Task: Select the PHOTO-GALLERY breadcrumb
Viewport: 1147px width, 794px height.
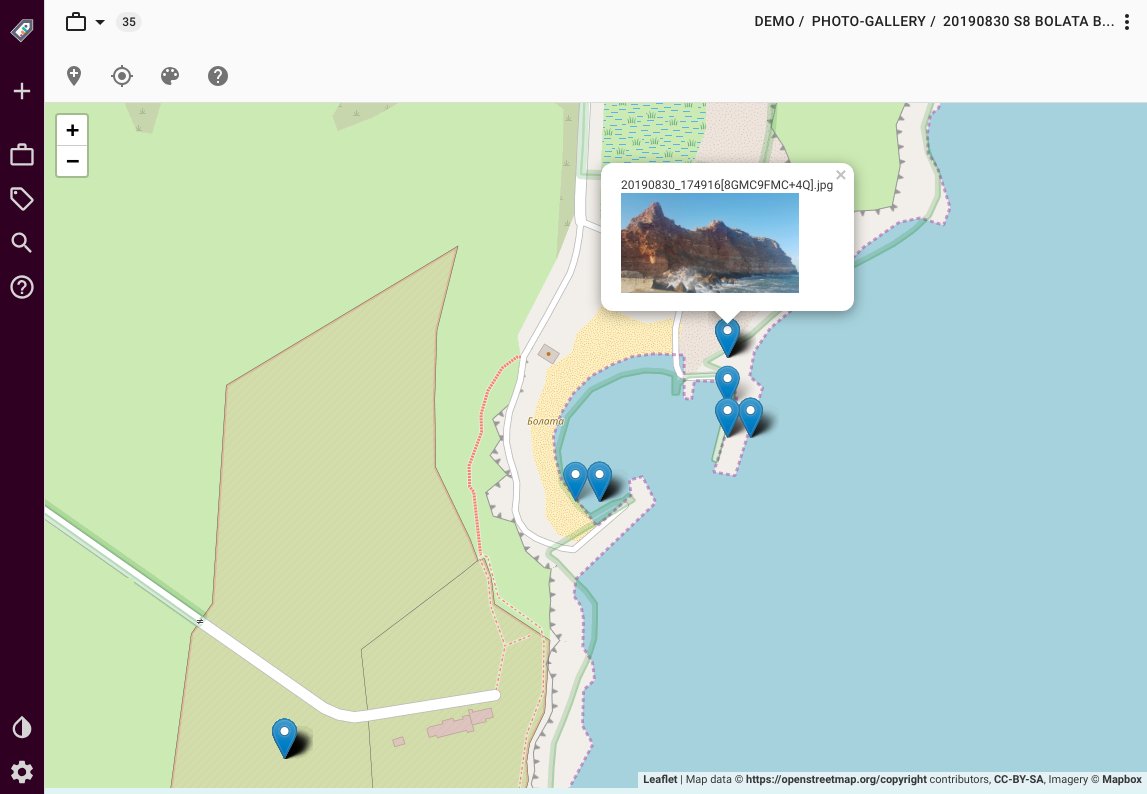Action: [x=868, y=22]
